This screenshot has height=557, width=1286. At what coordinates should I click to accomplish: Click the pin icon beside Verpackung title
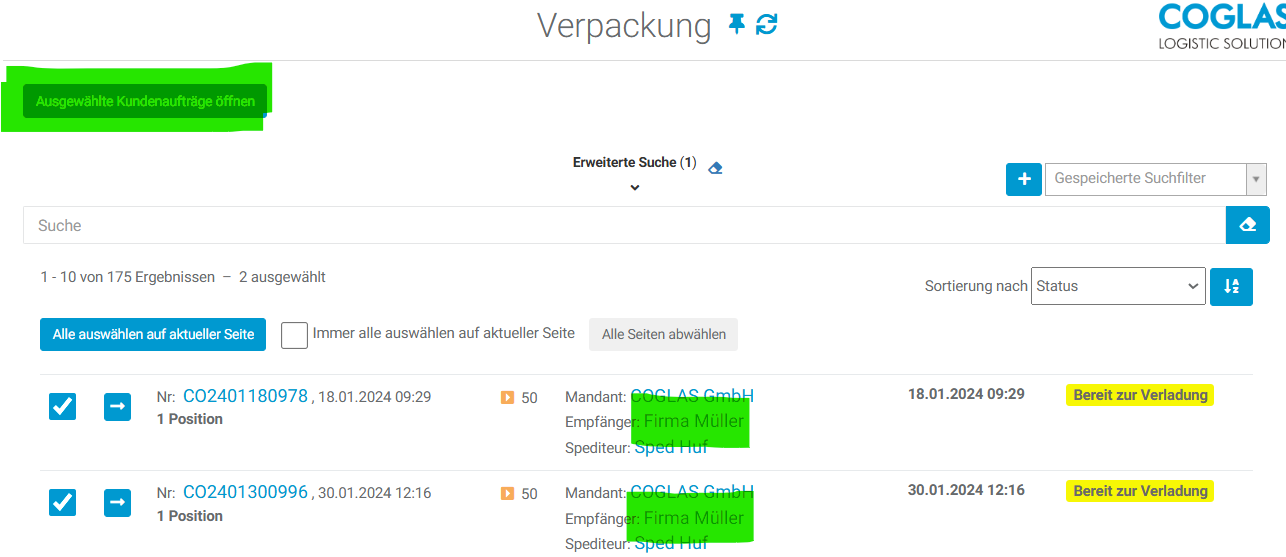point(737,24)
